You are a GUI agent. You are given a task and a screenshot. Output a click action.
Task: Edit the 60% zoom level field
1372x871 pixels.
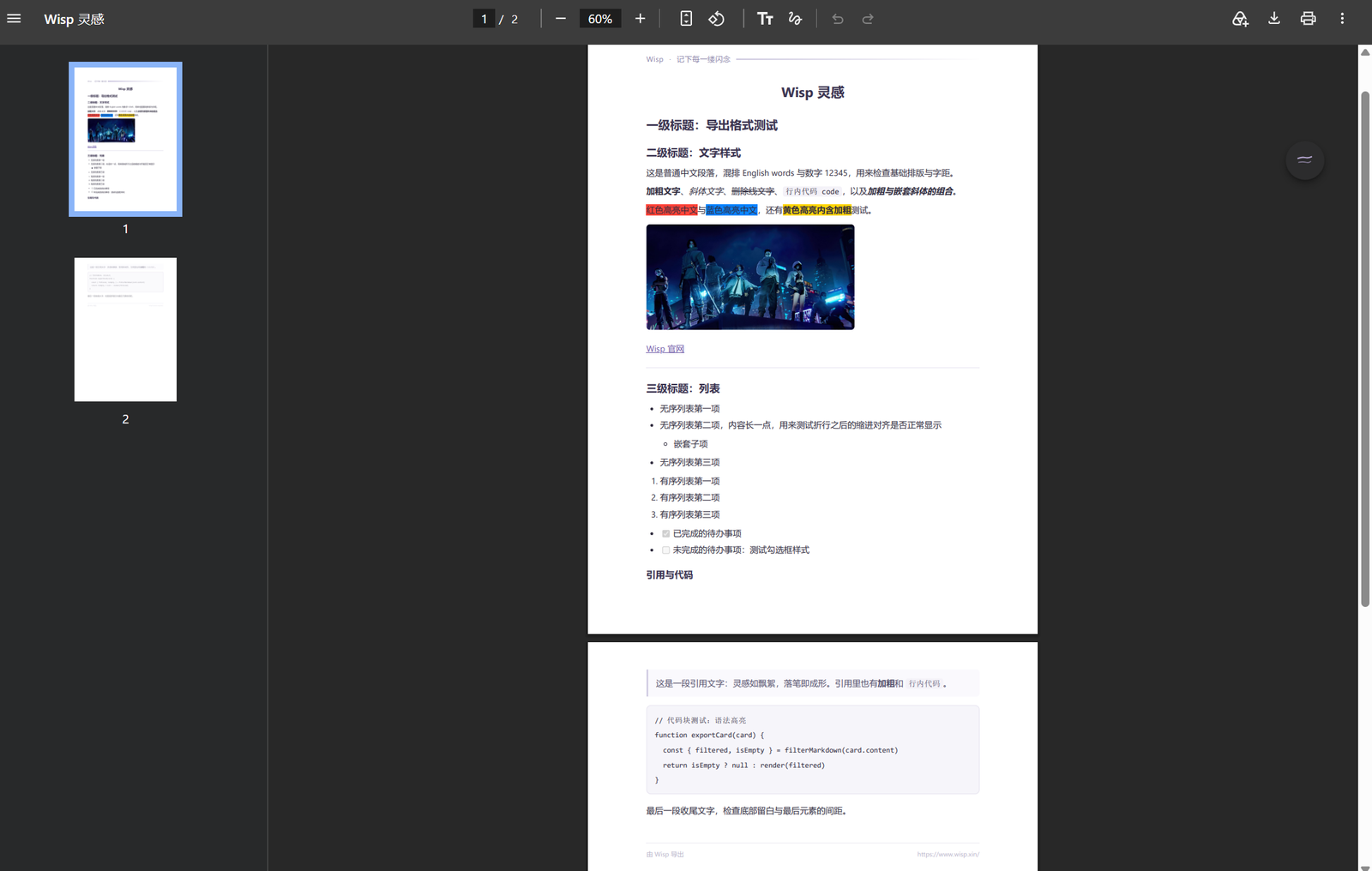[600, 19]
